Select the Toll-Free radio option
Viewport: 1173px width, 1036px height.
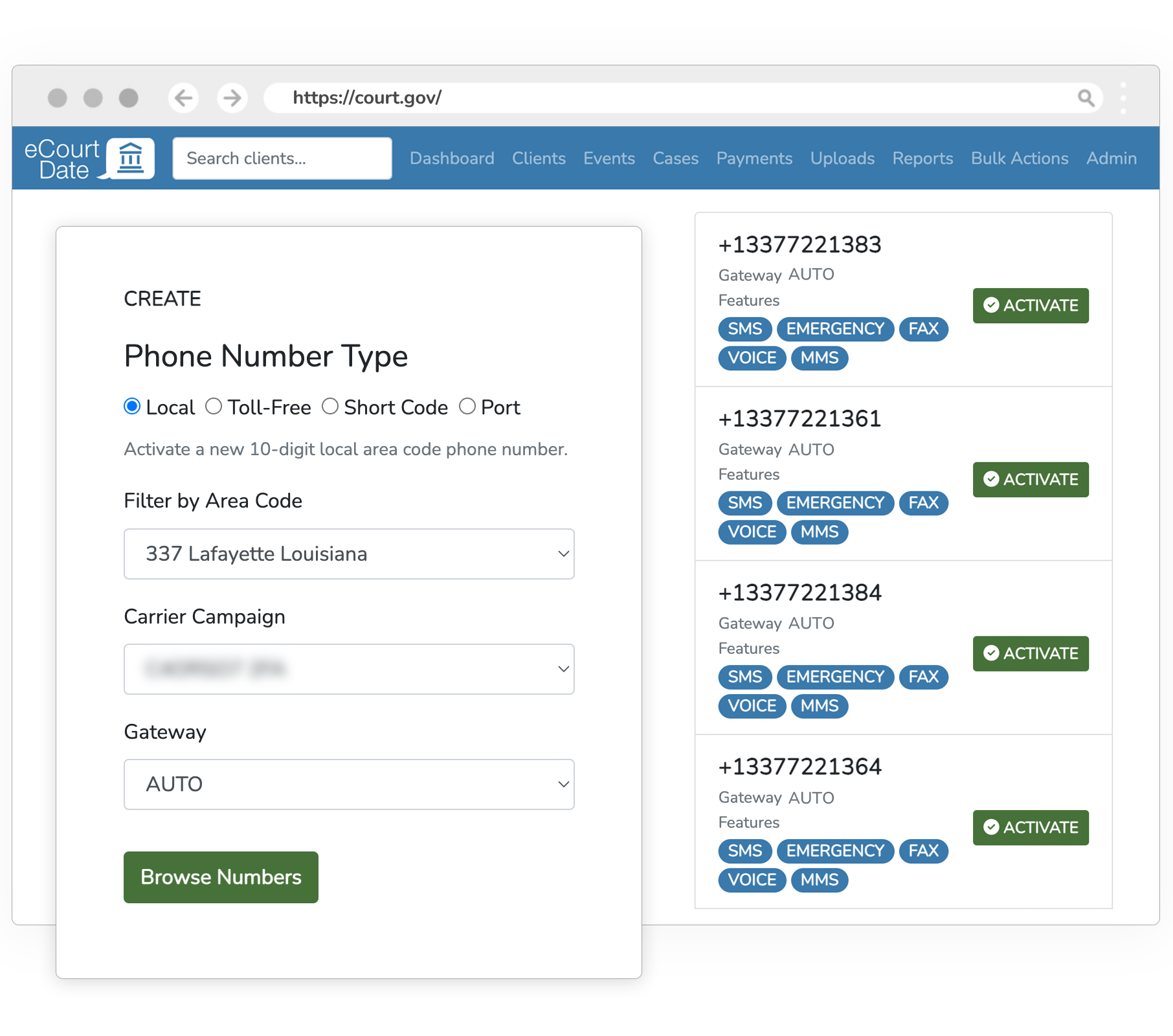[214, 407]
